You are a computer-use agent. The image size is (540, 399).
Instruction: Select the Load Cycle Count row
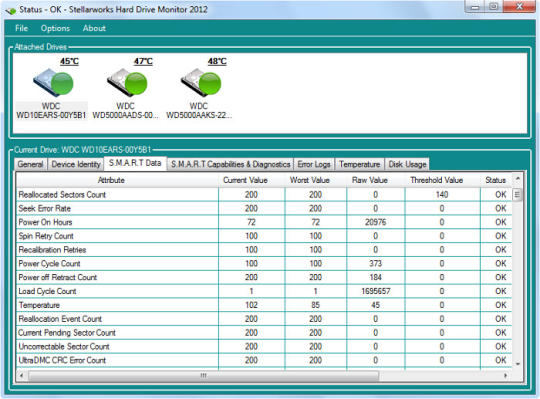tap(264, 291)
